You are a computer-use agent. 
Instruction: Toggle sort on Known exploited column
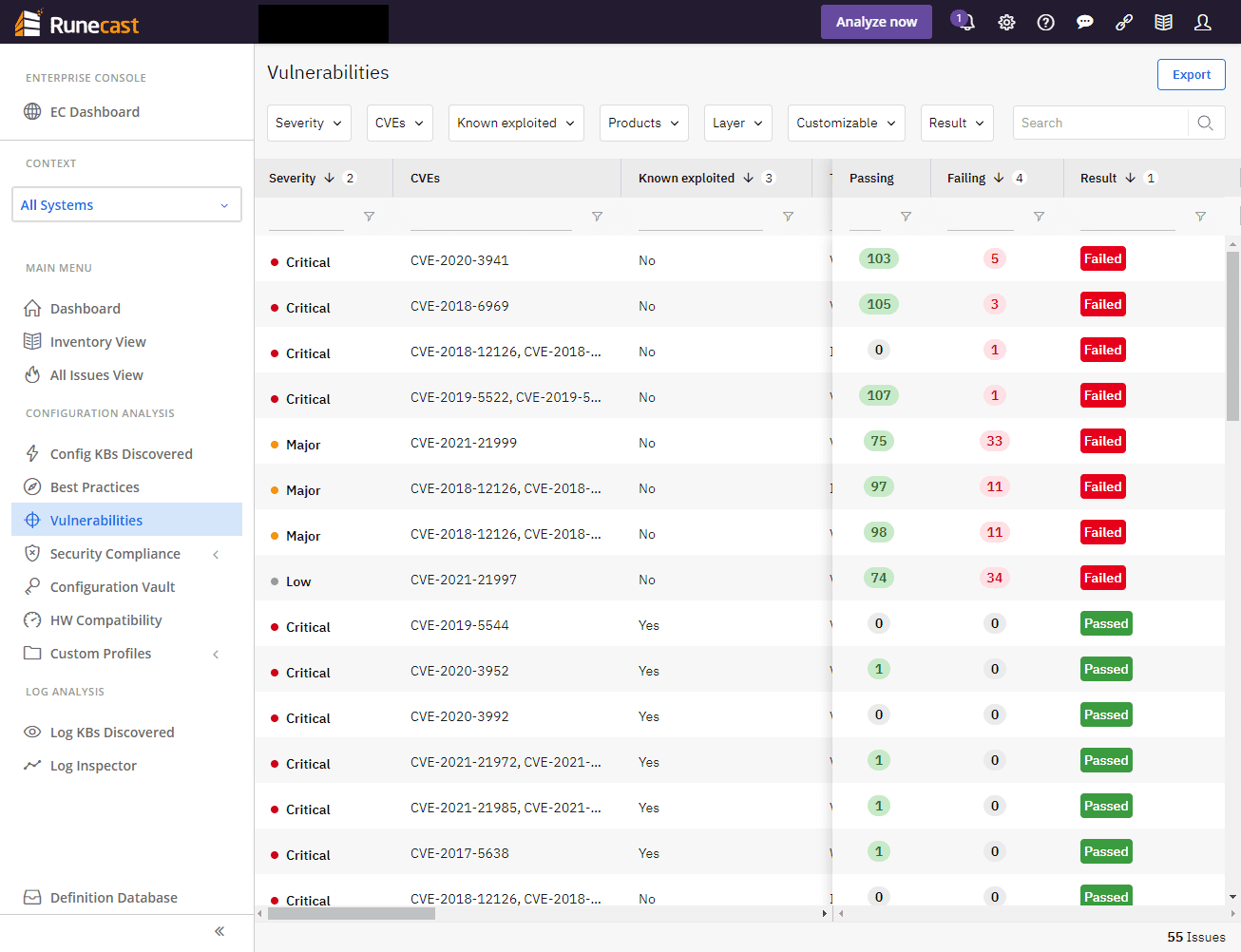686,178
